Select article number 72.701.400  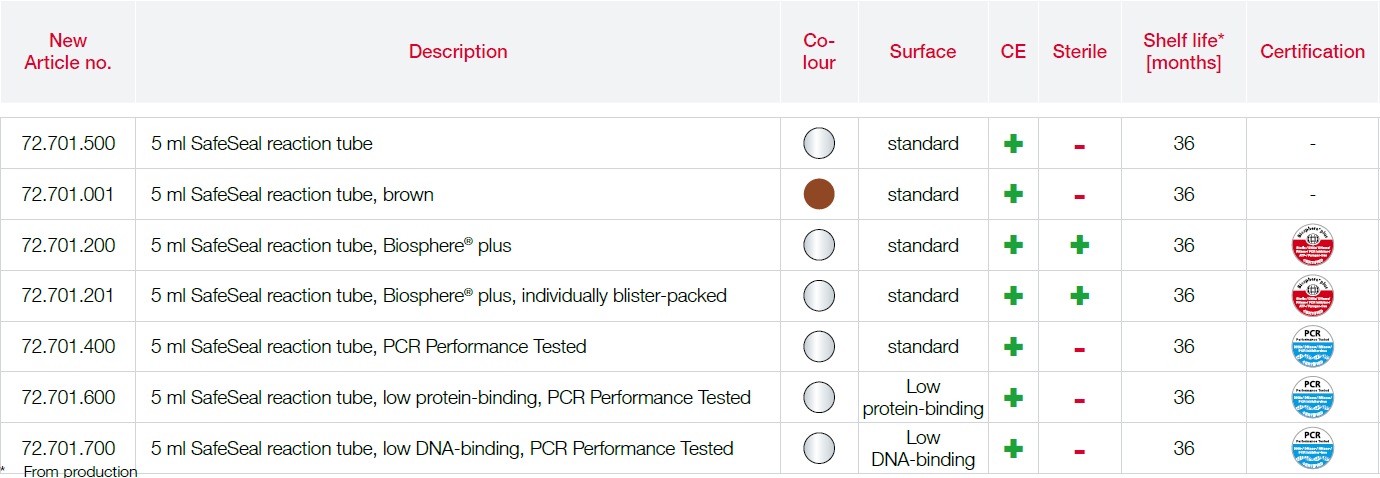point(68,347)
